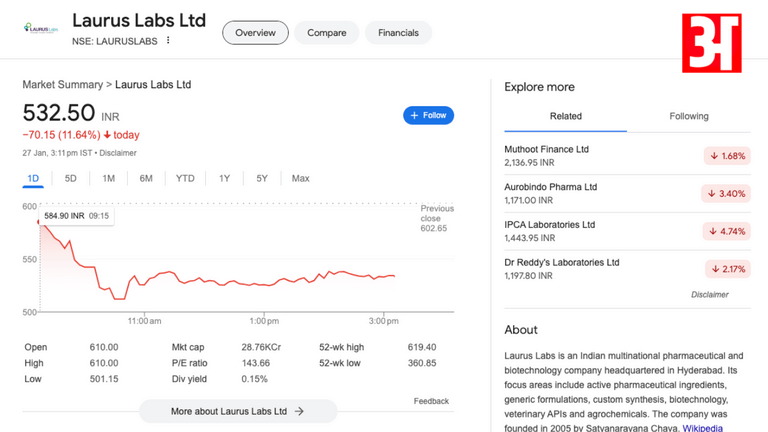Select the Overview tab
This screenshot has width=768, height=432.
[255, 33]
